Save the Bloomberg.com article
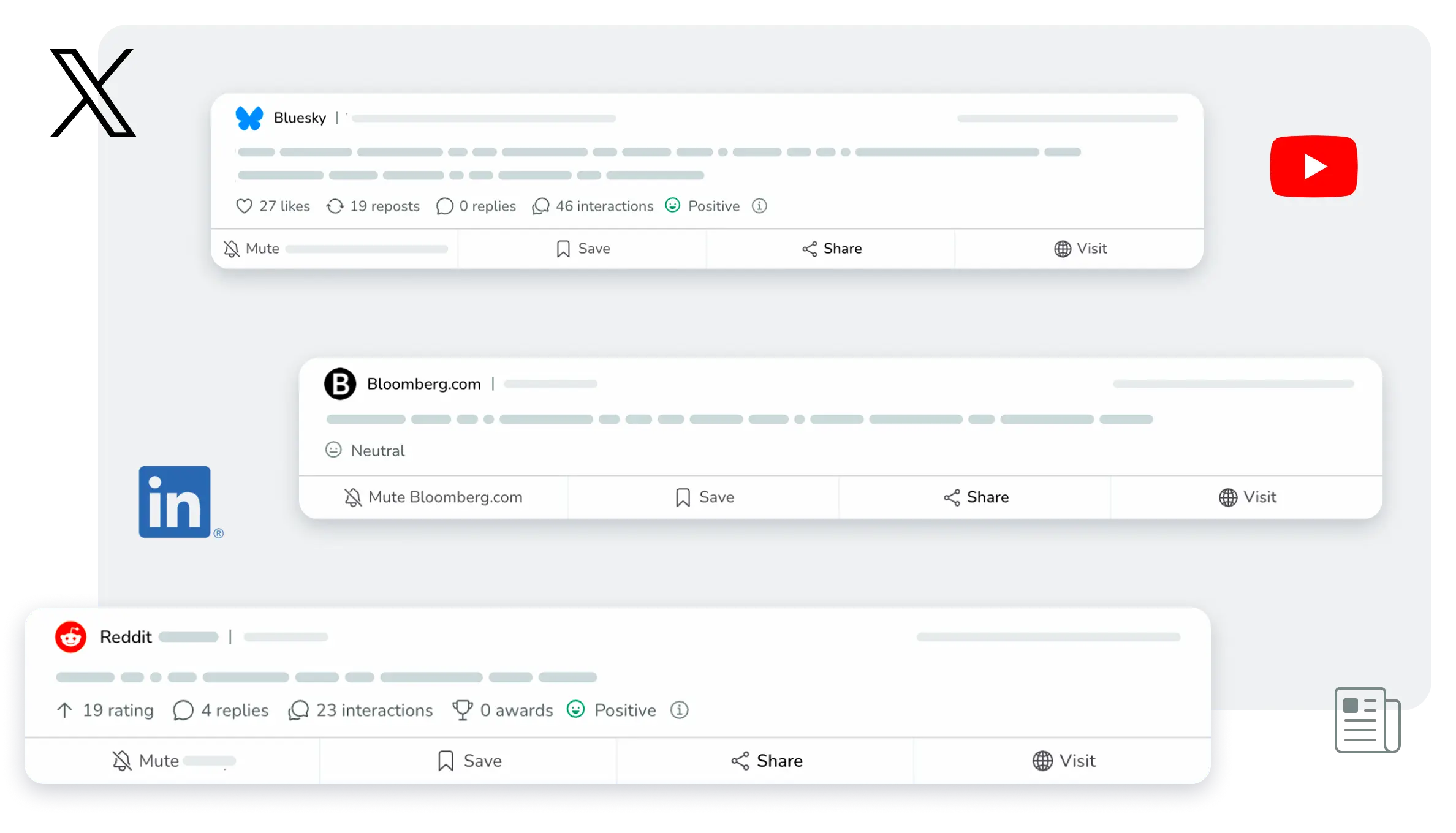The width and height of the screenshot is (1456, 833). click(704, 497)
